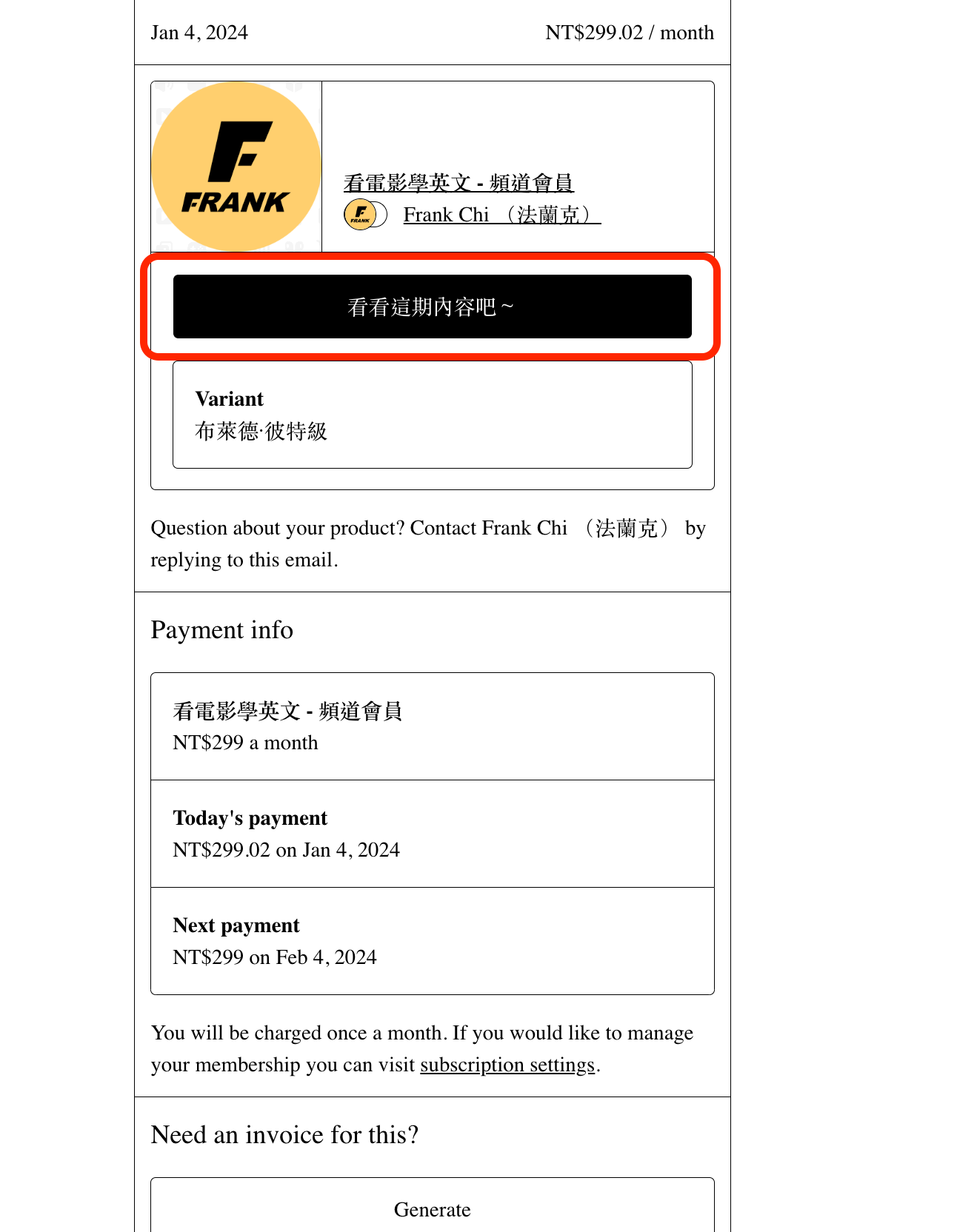
Task: Click the bold Variant label
Action: click(230, 399)
